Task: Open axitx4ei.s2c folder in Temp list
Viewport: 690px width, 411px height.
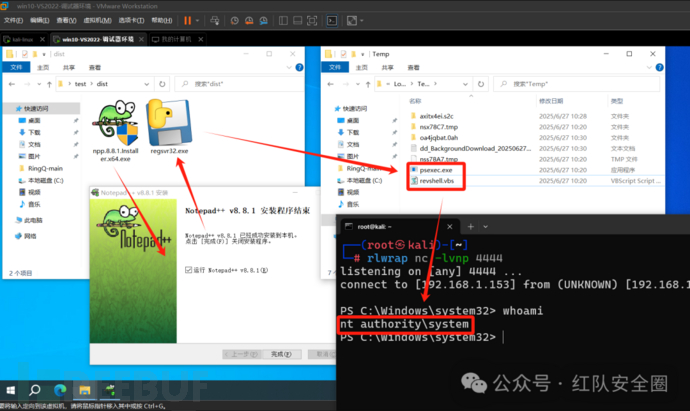Action: 436,116
